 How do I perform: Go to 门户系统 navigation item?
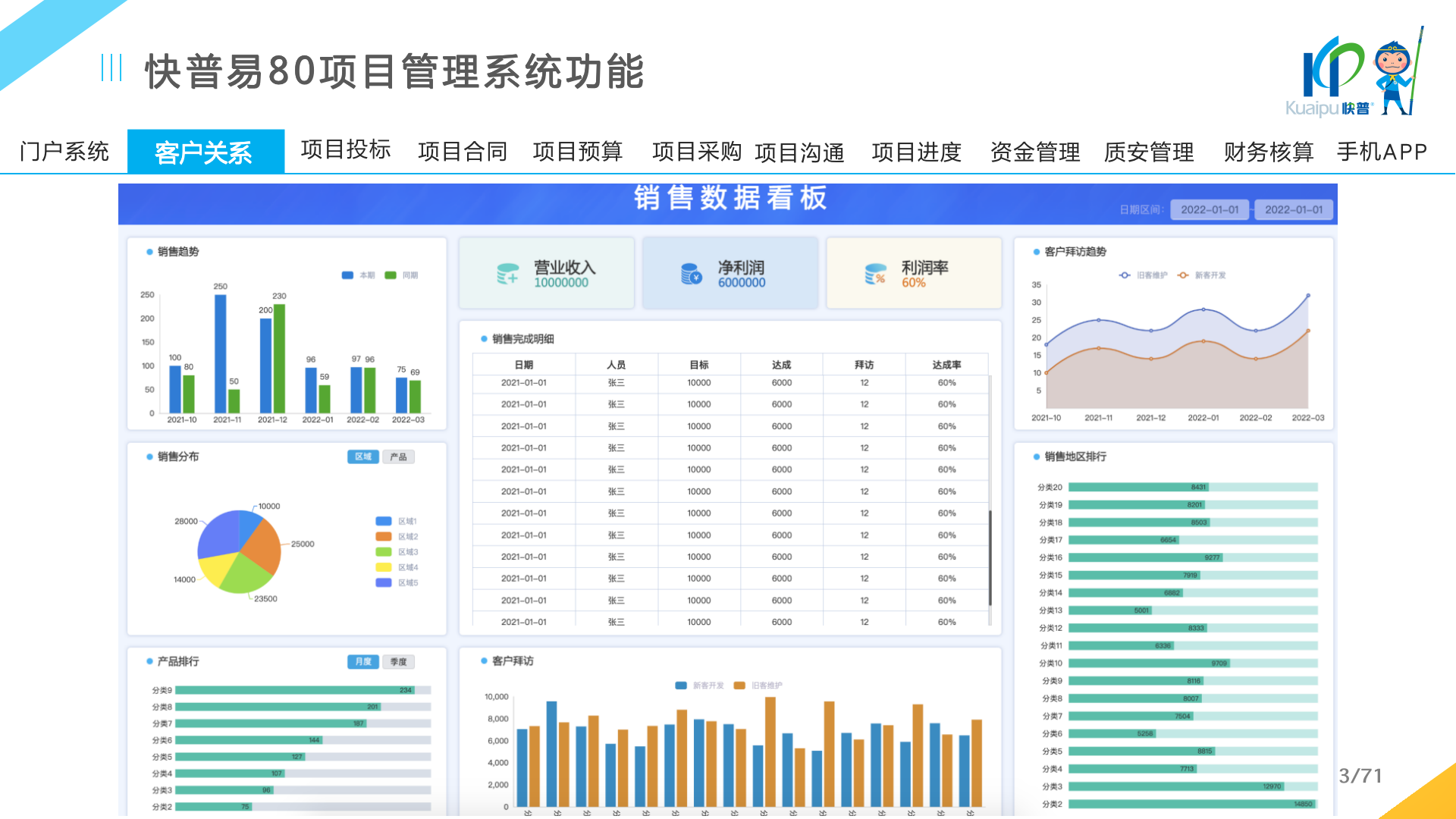(64, 152)
